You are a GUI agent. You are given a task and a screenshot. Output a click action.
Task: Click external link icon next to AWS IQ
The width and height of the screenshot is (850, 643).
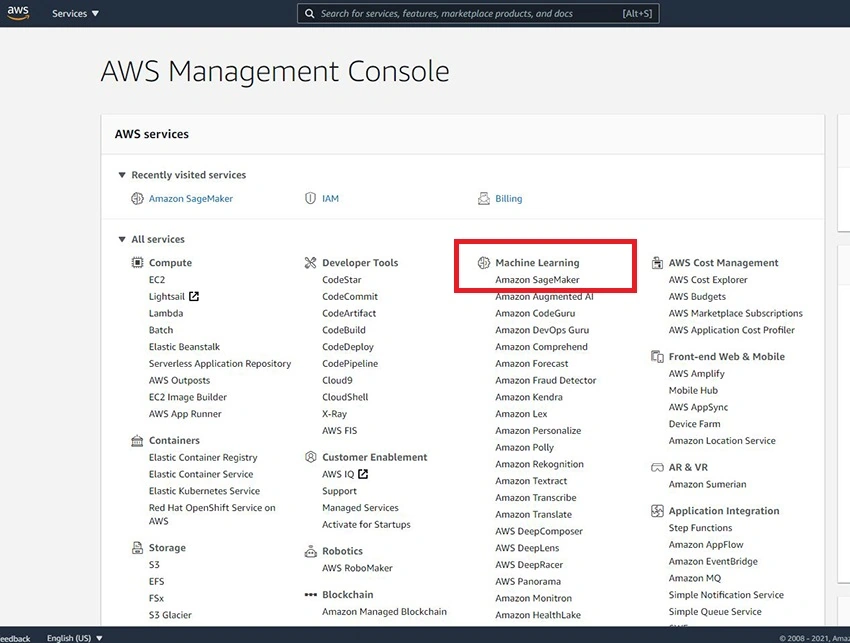[x=363, y=474]
